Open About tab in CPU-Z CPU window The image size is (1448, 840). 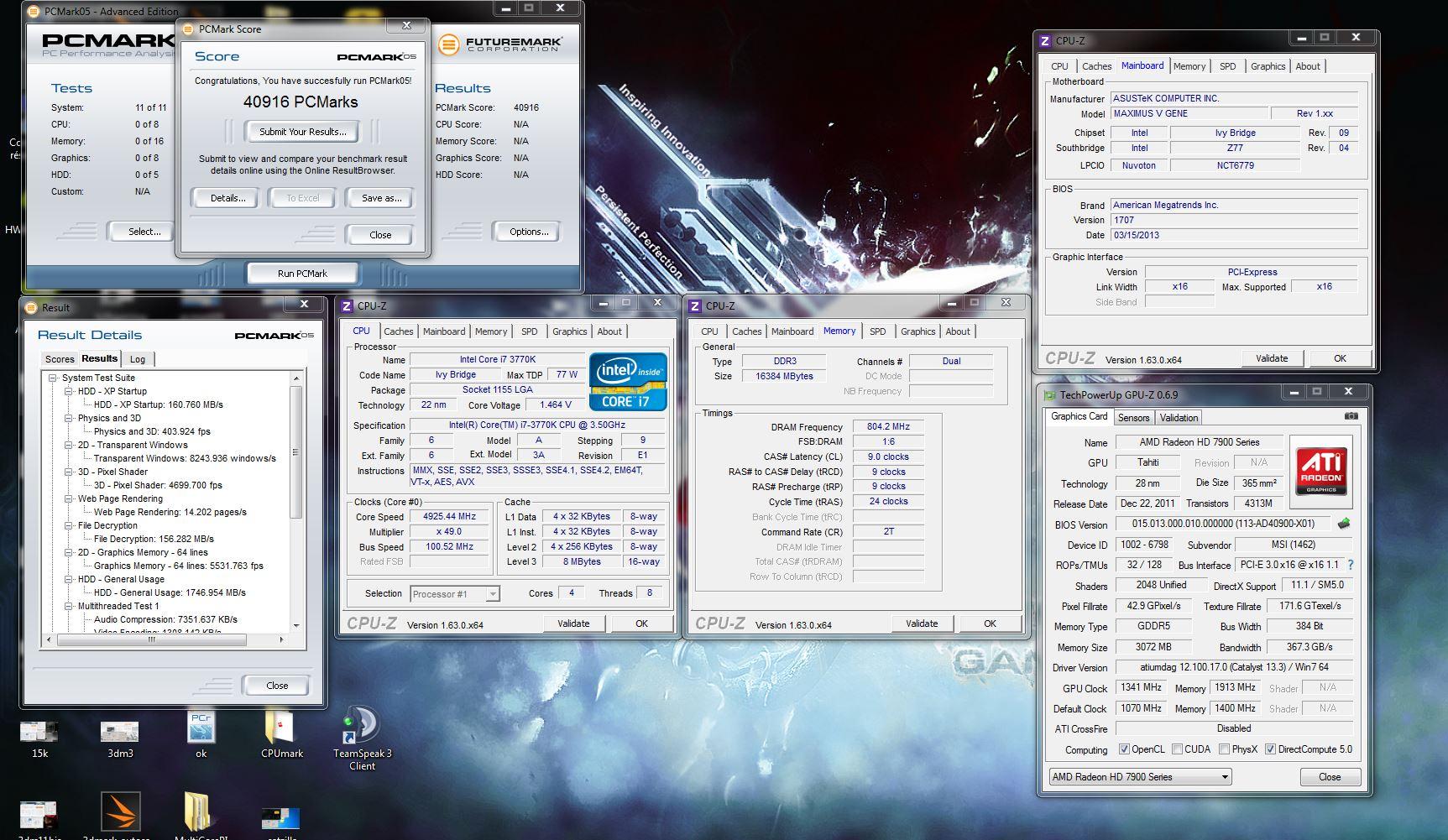point(609,331)
